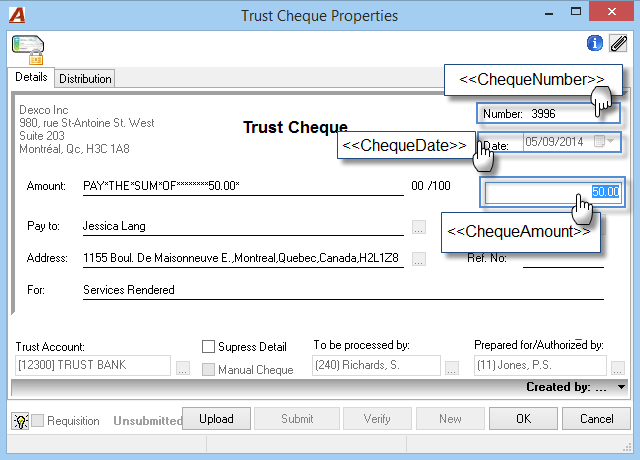Toggle the Supress Detail checkbox
This screenshot has height=460, width=640.
click(x=208, y=347)
